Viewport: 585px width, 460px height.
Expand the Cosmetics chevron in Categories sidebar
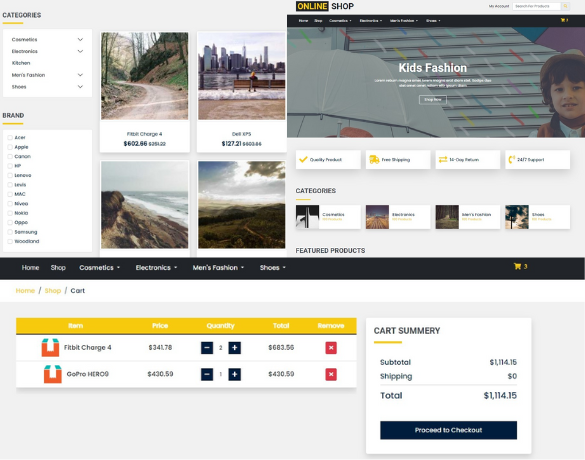click(x=80, y=40)
